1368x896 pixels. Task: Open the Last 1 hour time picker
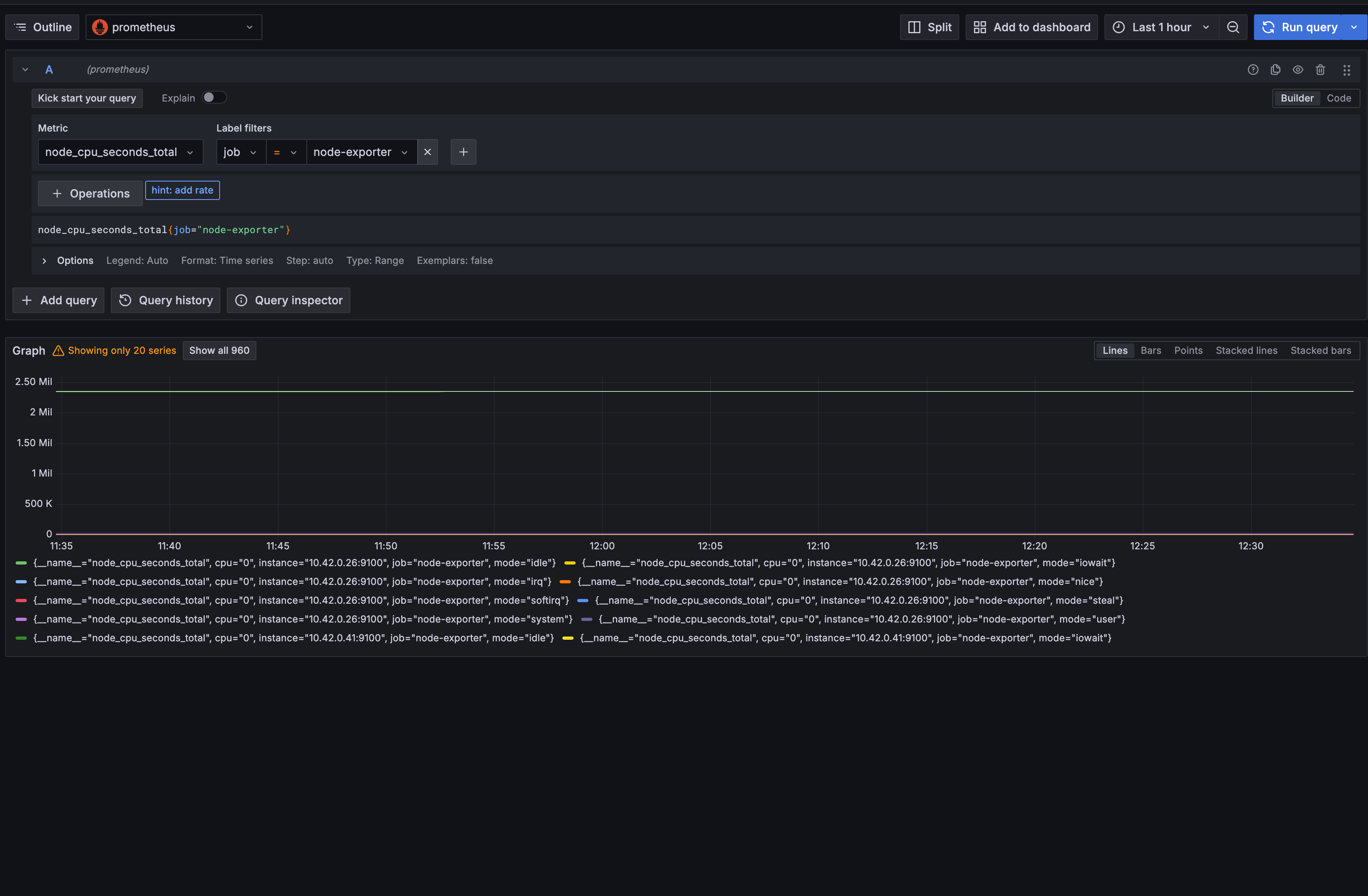[x=1161, y=27]
